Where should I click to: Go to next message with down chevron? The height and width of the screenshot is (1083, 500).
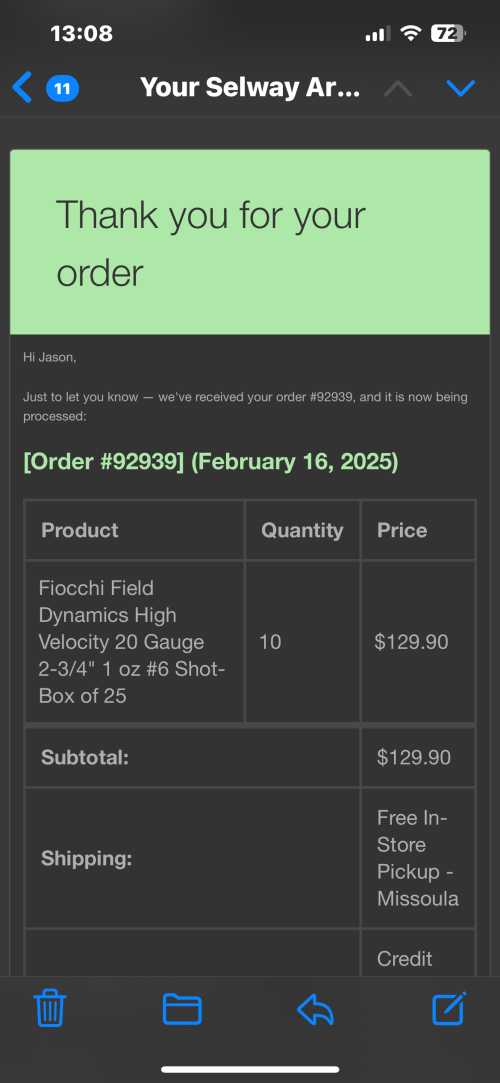(x=461, y=88)
